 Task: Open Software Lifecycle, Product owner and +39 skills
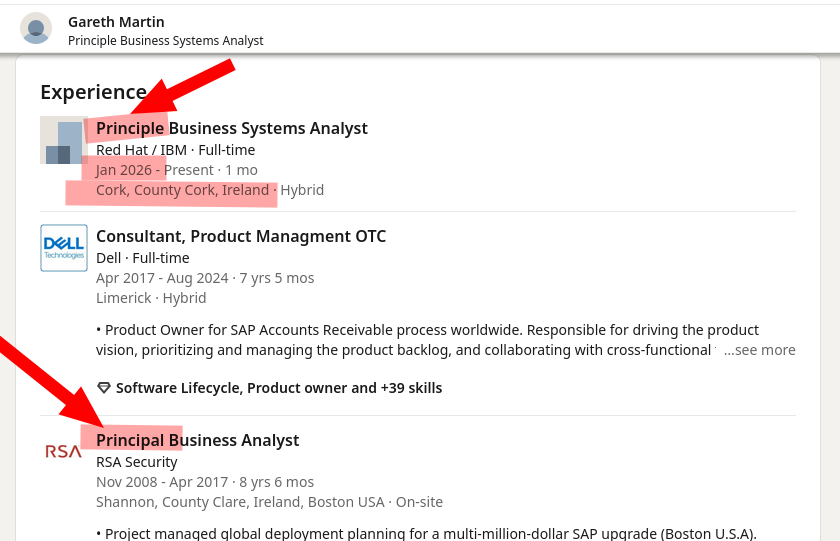[278, 388]
